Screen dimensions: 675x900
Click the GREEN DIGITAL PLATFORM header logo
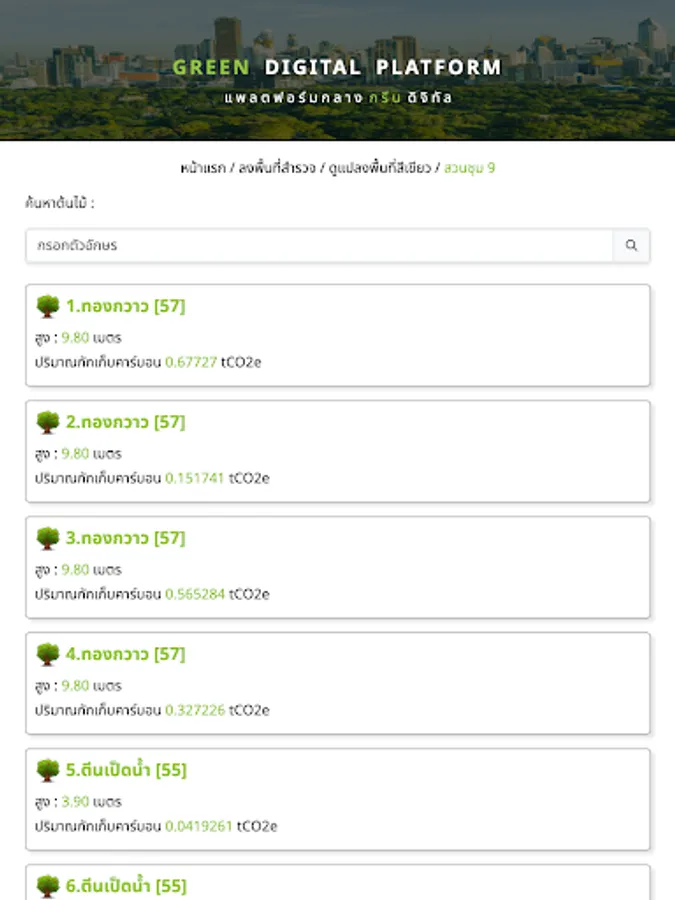[x=337, y=67]
